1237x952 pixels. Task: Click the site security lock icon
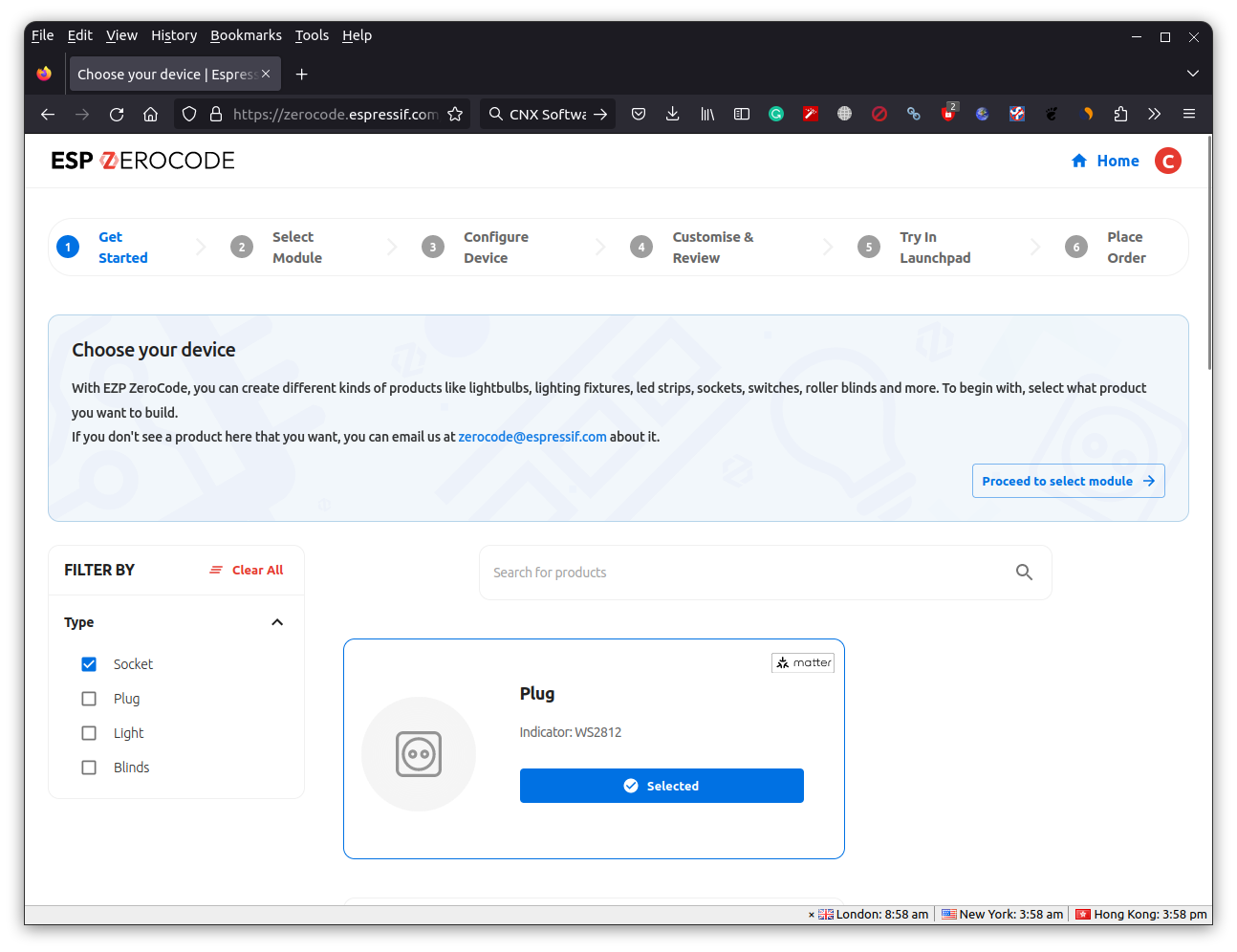point(216,114)
